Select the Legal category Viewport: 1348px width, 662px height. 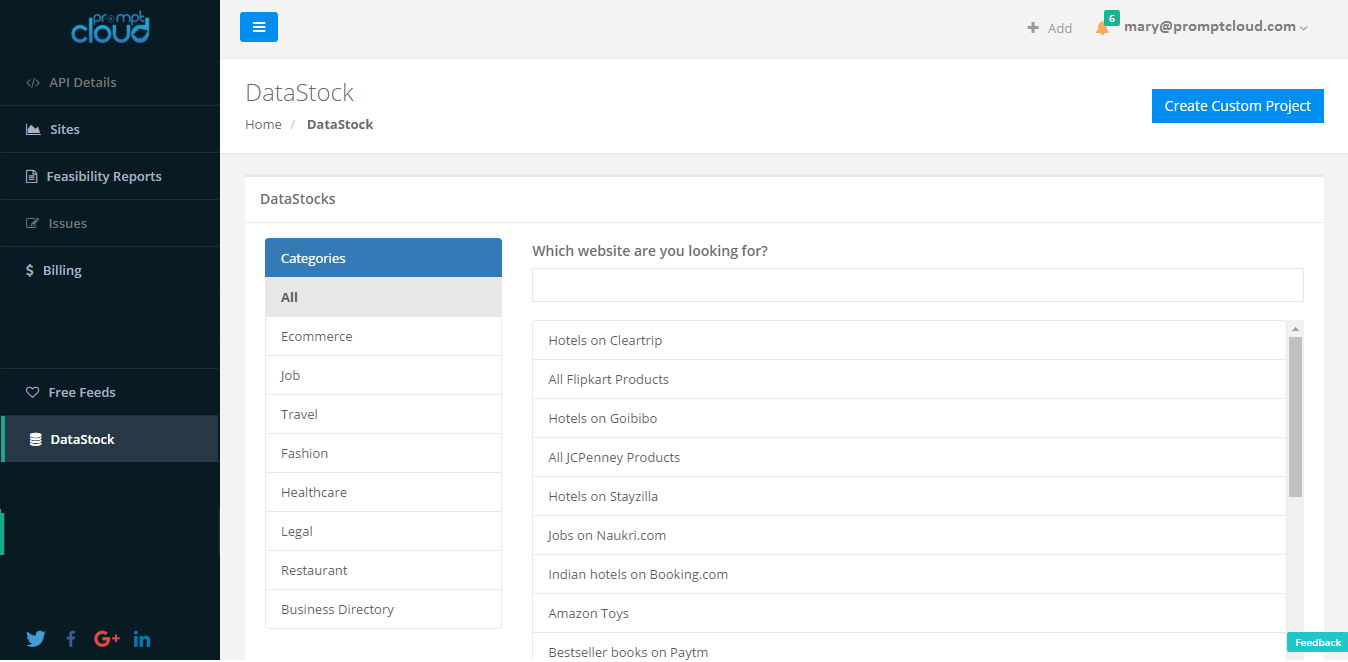point(383,531)
